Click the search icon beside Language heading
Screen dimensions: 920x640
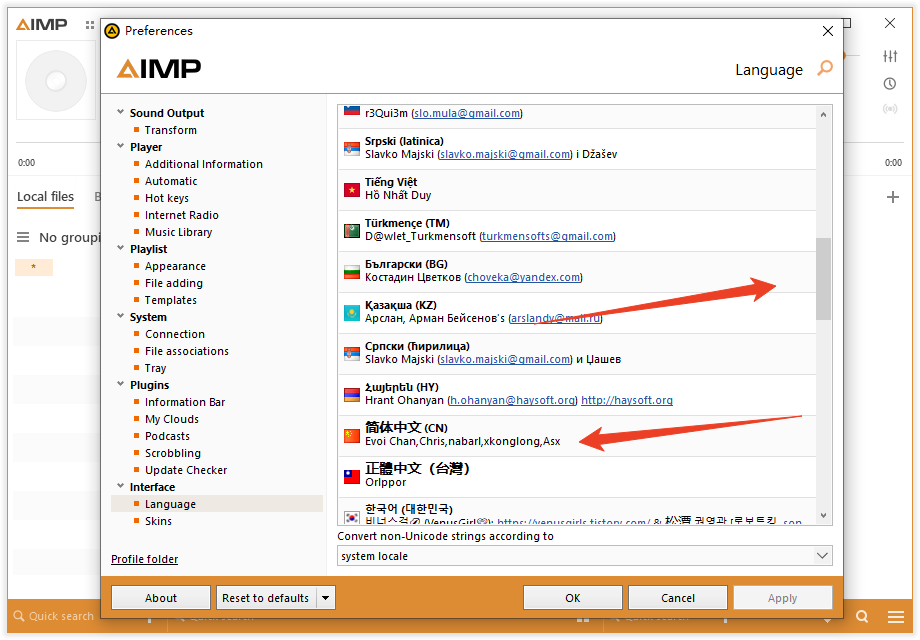pyautogui.click(x=825, y=68)
